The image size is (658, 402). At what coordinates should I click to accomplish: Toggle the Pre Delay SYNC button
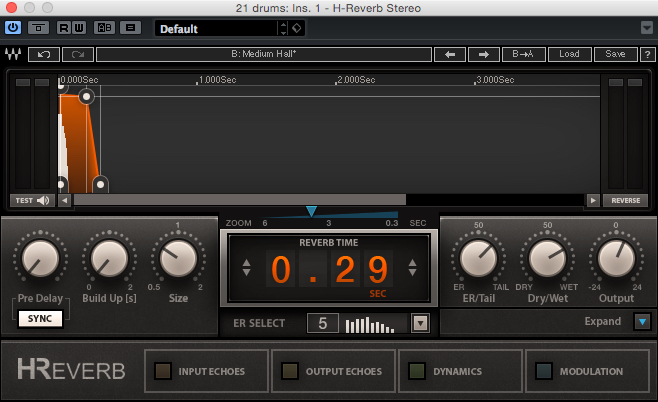point(40,318)
